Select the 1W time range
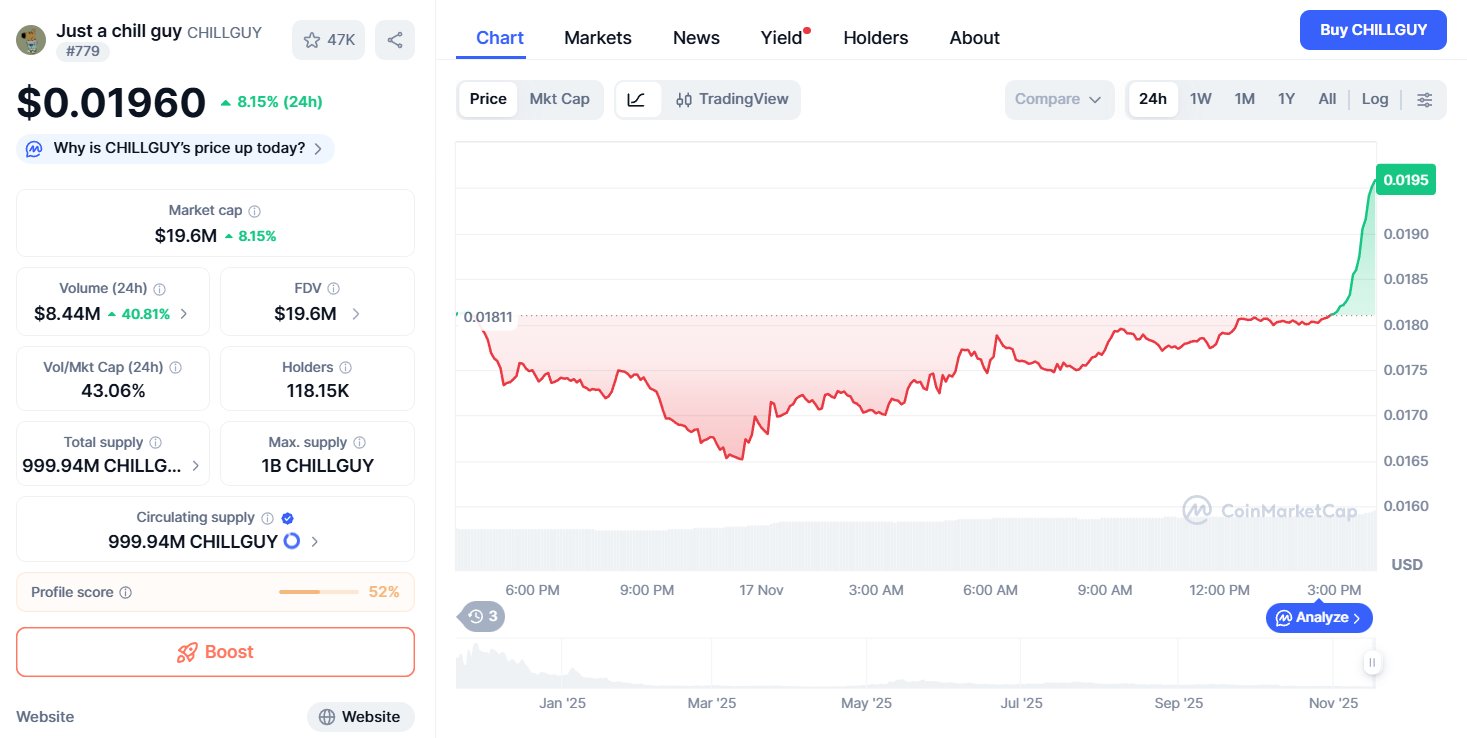Screen dimensions: 1467x738 click(1201, 99)
